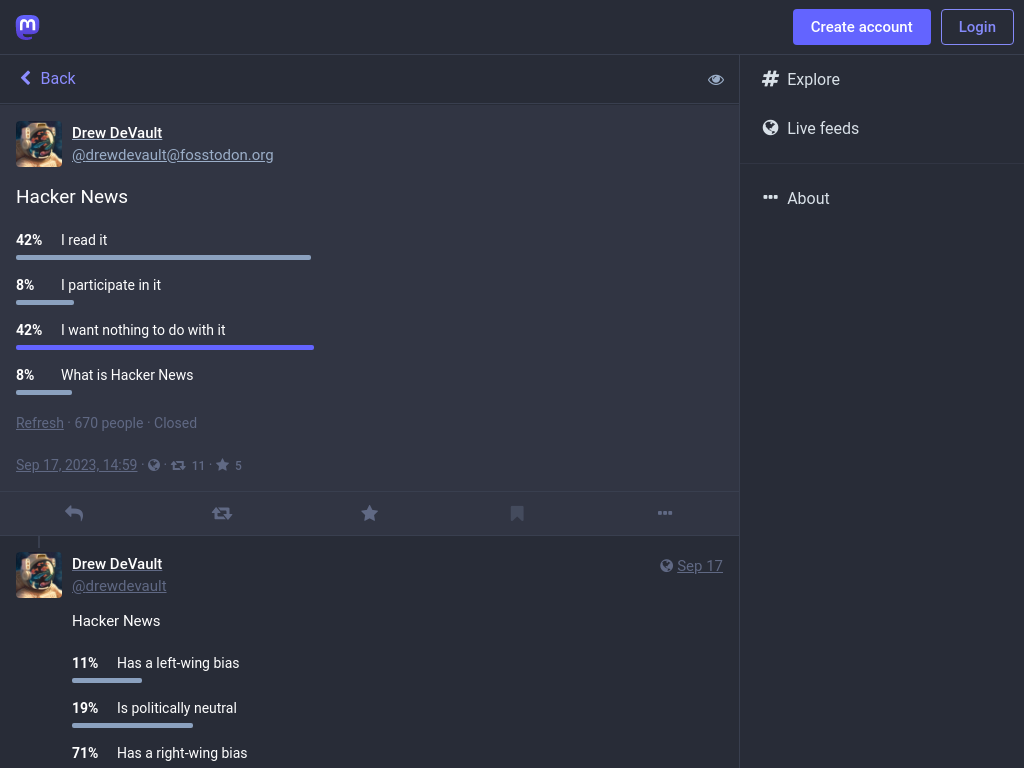Screen dimensions: 1024x768
Task: Open Drew DeVault's avatar on the reply
Action: (39, 575)
